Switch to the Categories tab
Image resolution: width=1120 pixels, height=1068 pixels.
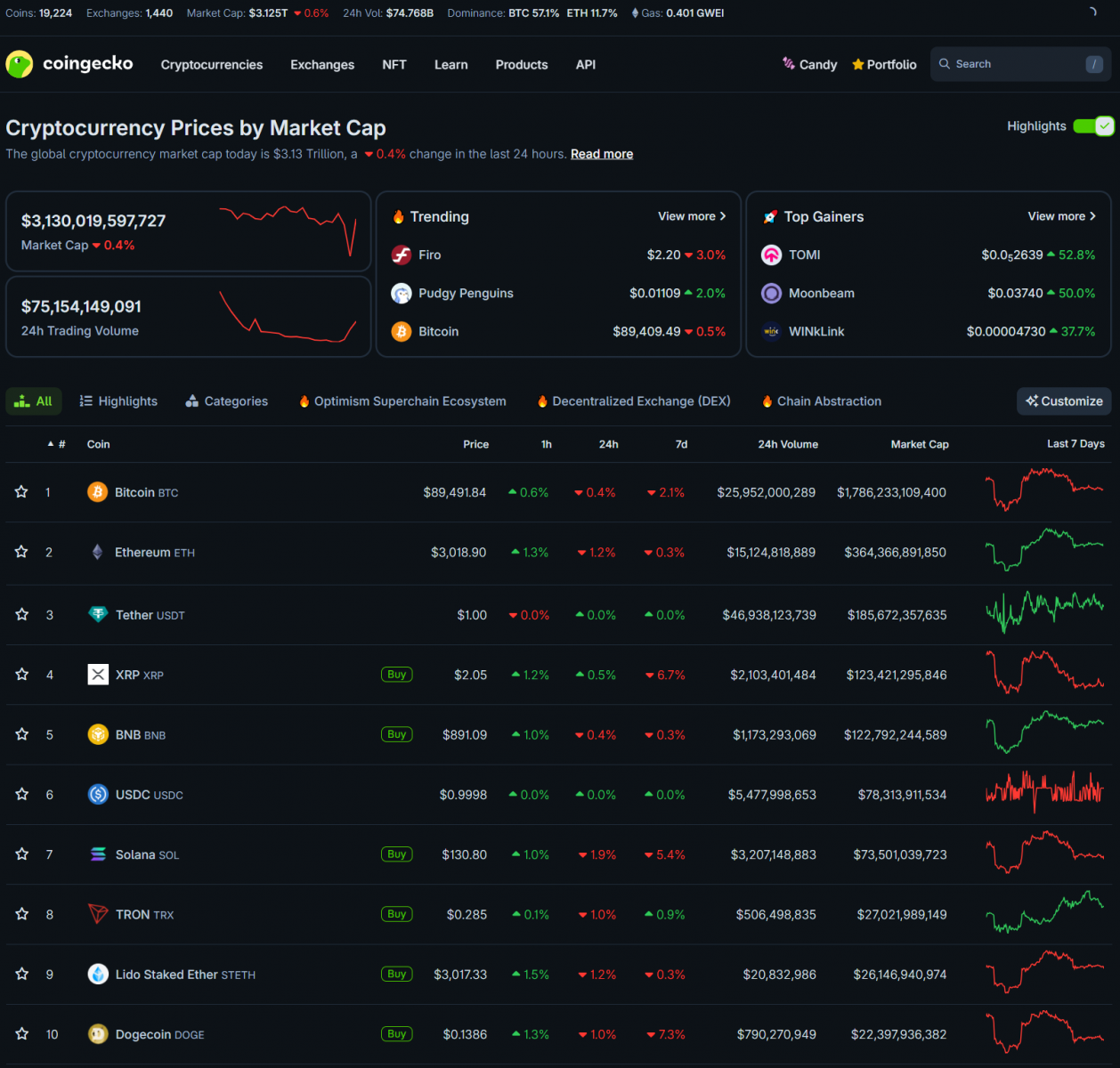click(227, 401)
